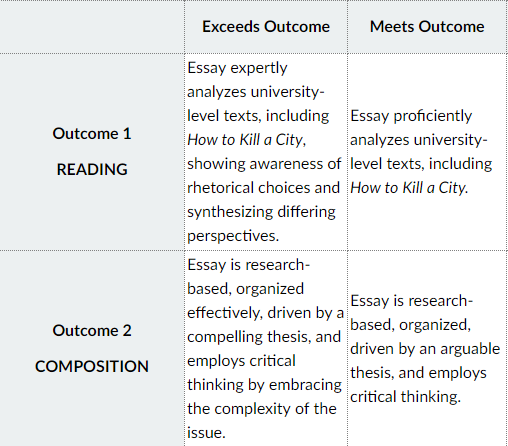
Task: Click 'thinking by embracing' text line
Action: point(264,385)
